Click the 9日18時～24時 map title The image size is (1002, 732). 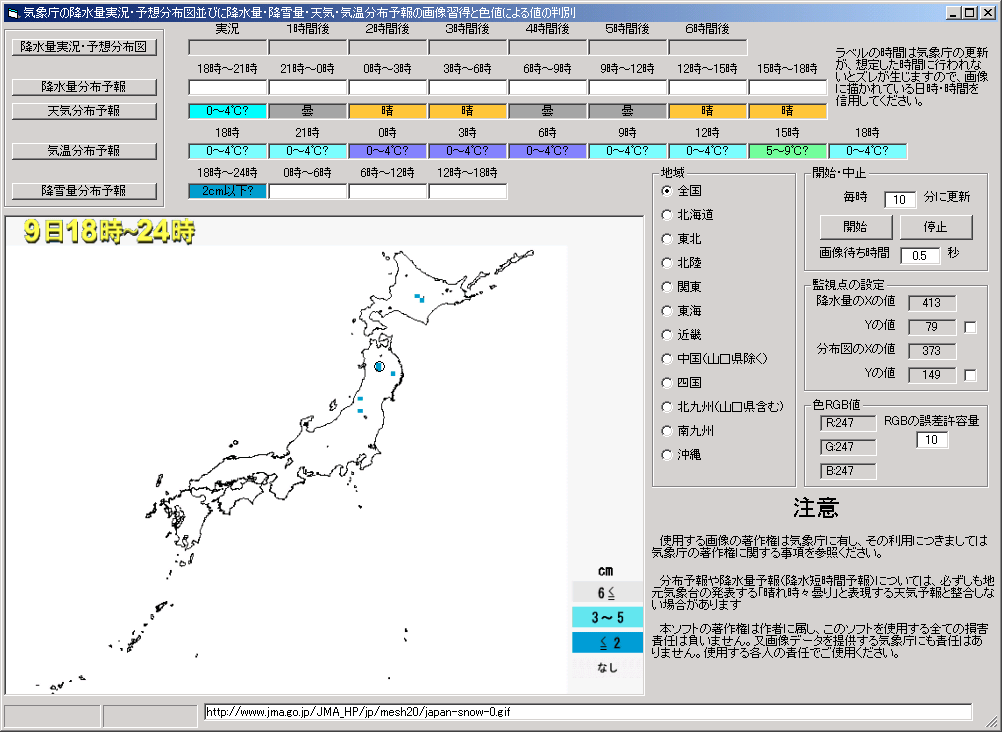(109, 231)
